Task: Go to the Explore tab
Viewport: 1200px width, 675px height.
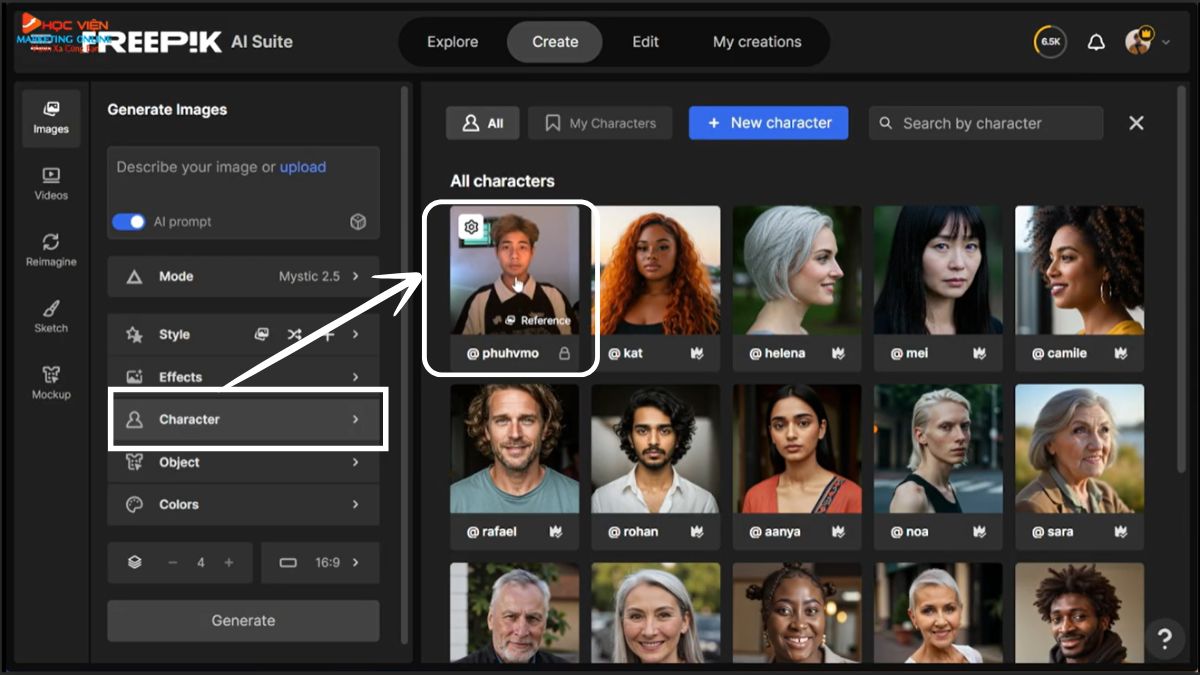Action: tap(452, 42)
